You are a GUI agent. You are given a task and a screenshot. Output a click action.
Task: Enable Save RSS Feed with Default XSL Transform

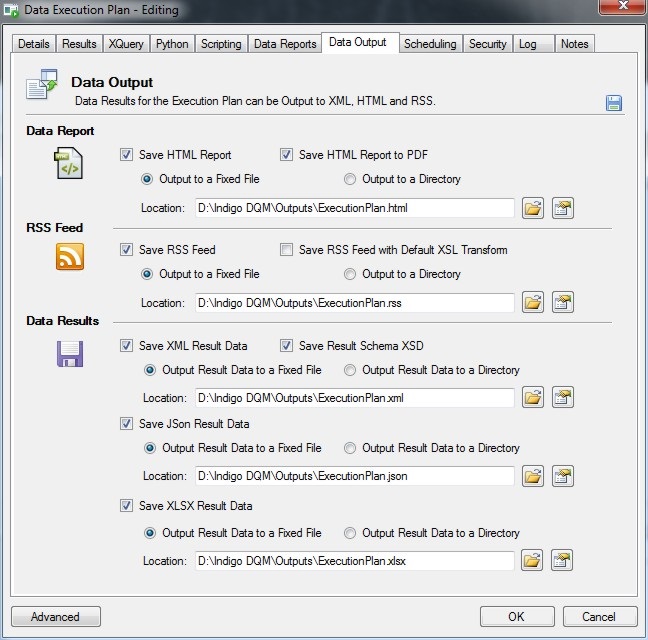point(287,250)
